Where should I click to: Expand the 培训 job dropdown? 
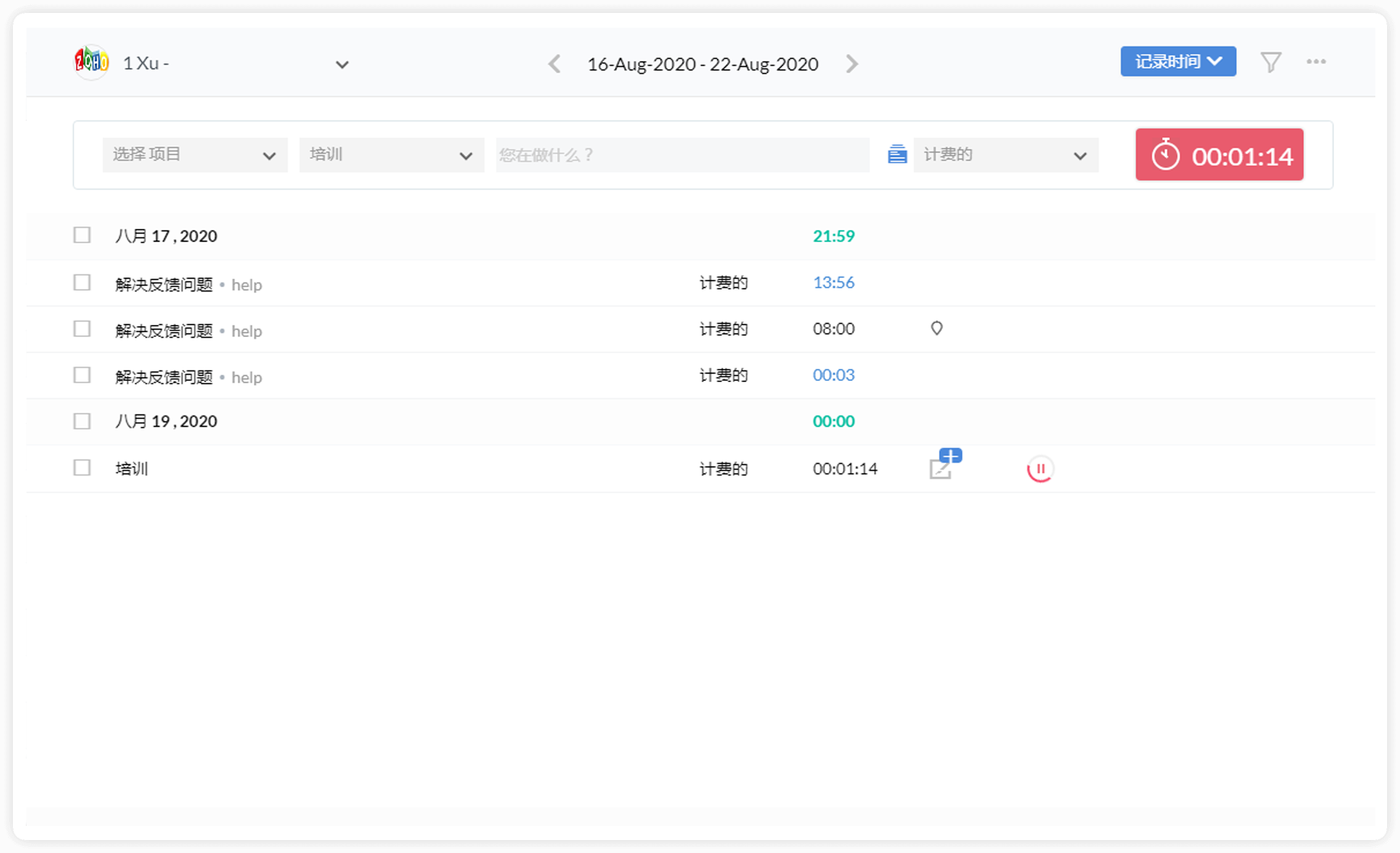click(x=391, y=155)
